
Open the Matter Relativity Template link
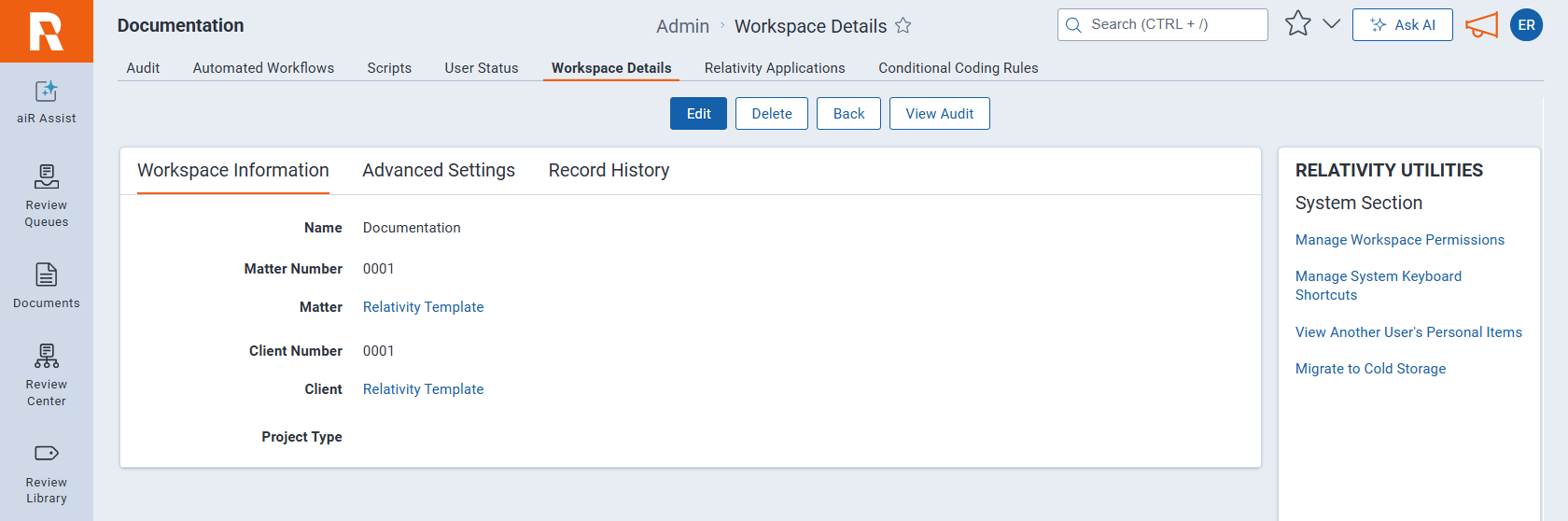[424, 307]
